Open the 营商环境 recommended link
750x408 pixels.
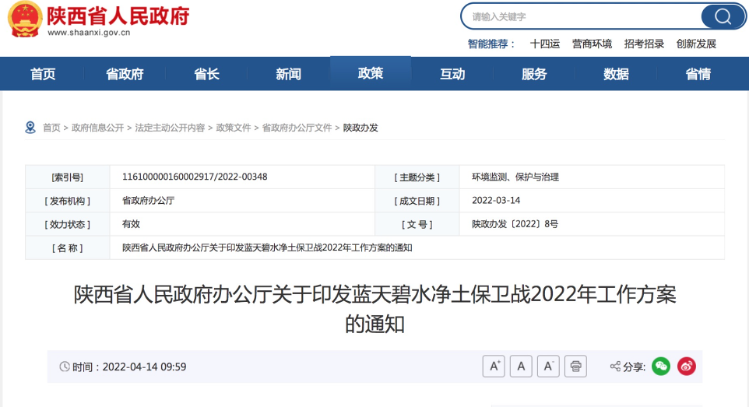pyautogui.click(x=591, y=44)
